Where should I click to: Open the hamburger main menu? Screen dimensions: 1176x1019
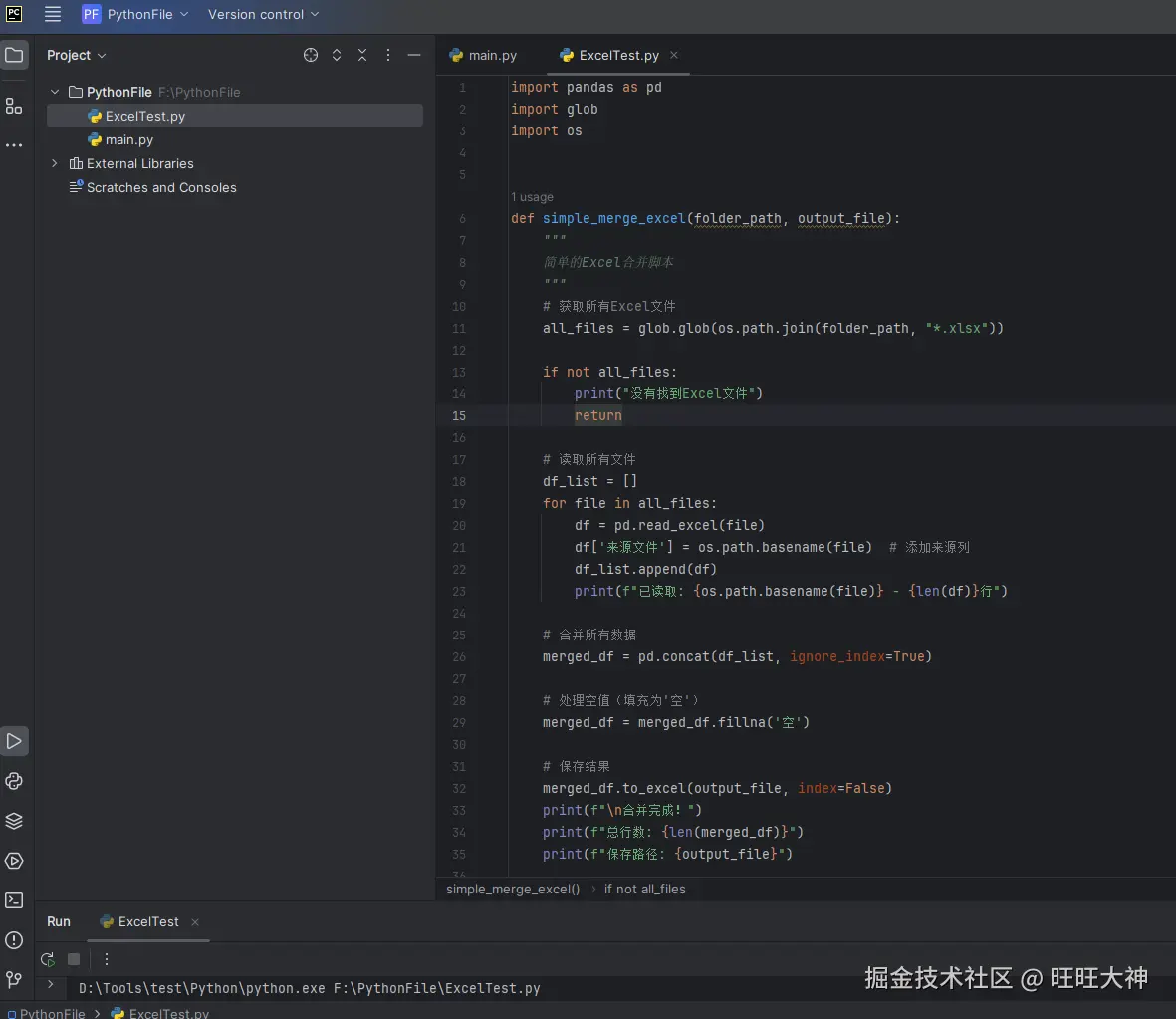pos(53,14)
